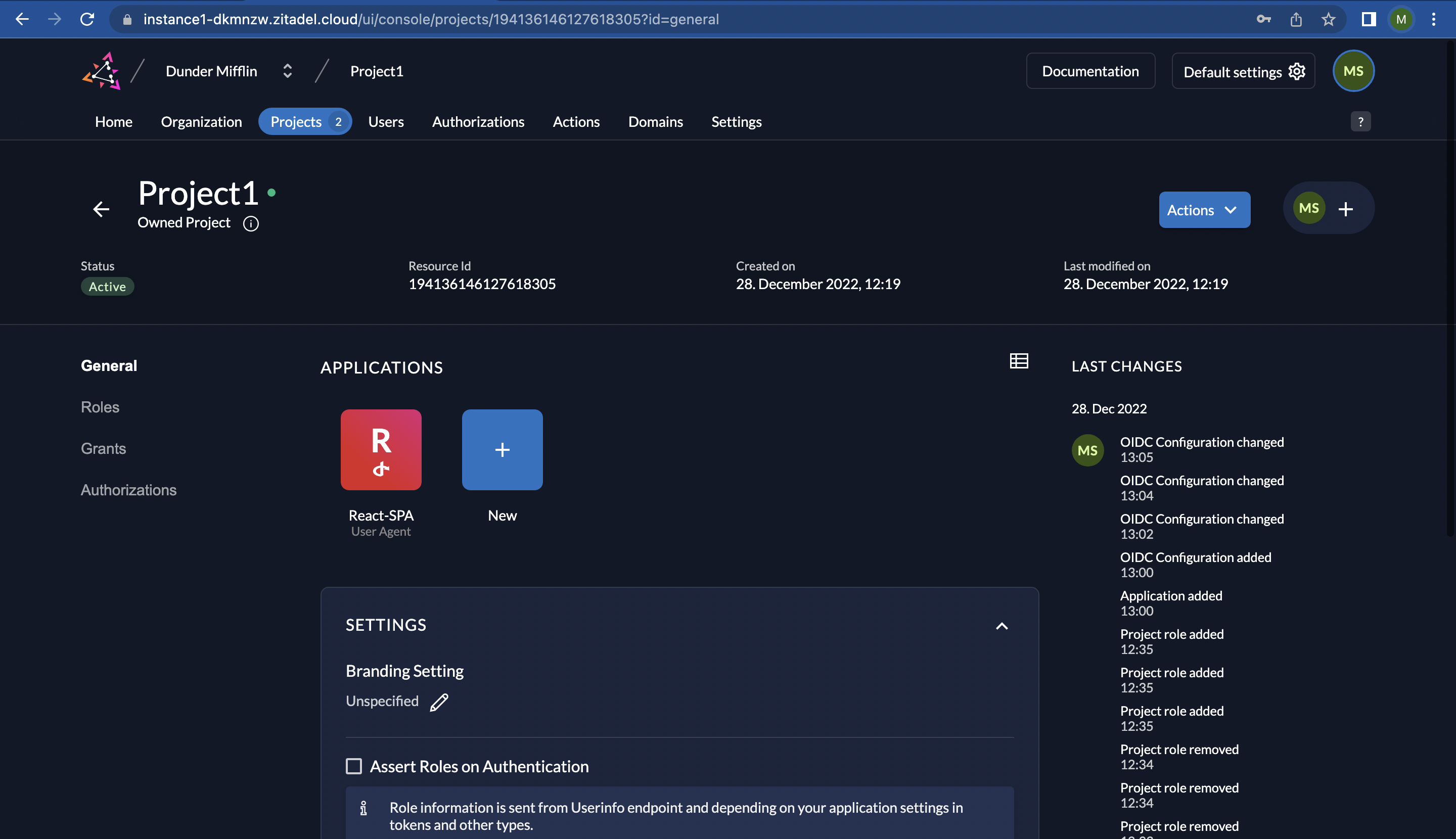The width and height of the screenshot is (1456, 839).
Task: Click the grid view toggle icon
Action: (1019, 361)
